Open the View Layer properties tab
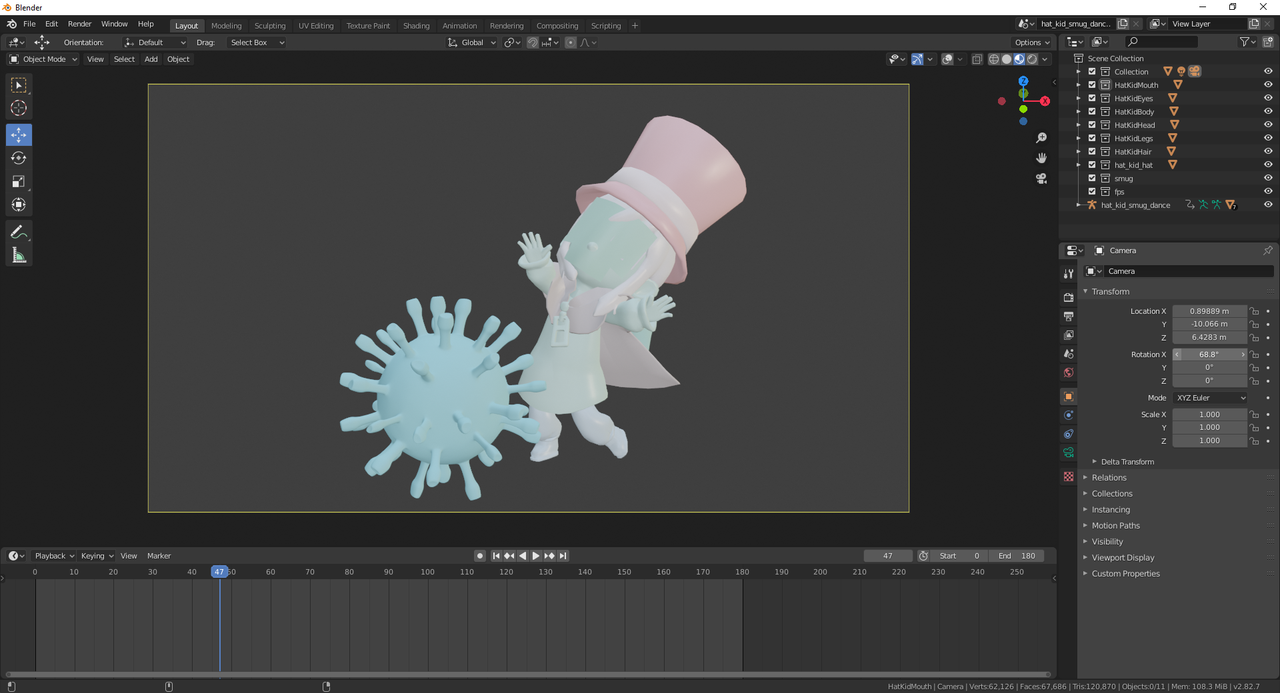Viewport: 1280px width, 693px height. 1068,335
